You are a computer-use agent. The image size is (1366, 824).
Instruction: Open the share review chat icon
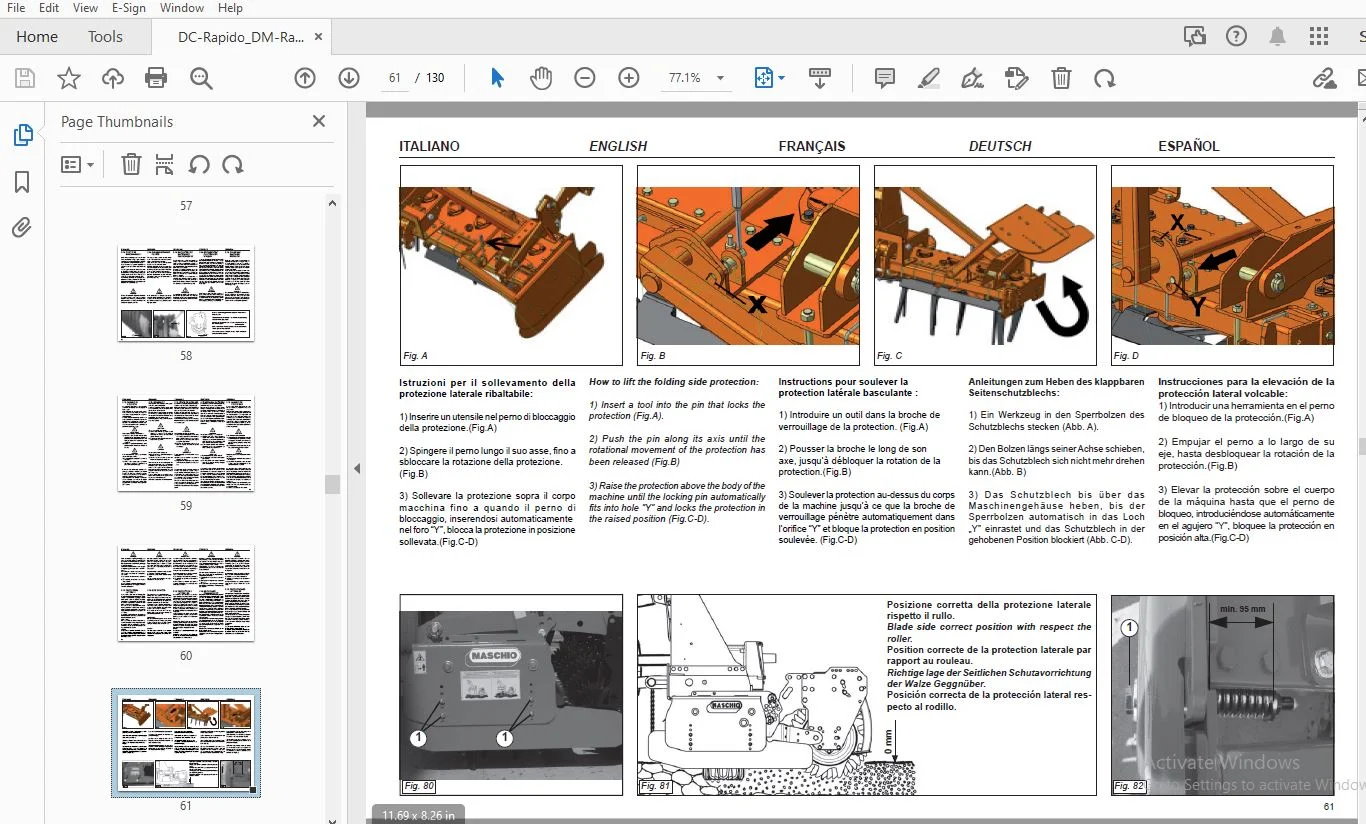[x=1194, y=36]
